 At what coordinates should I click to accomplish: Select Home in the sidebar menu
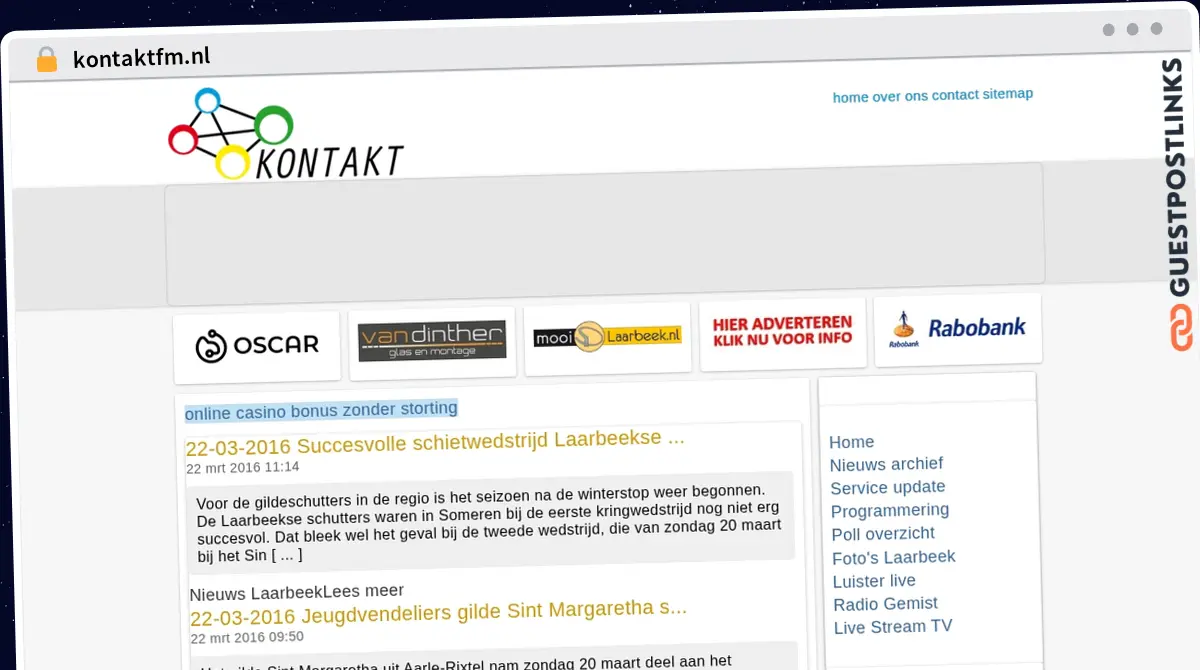pyautogui.click(x=852, y=442)
